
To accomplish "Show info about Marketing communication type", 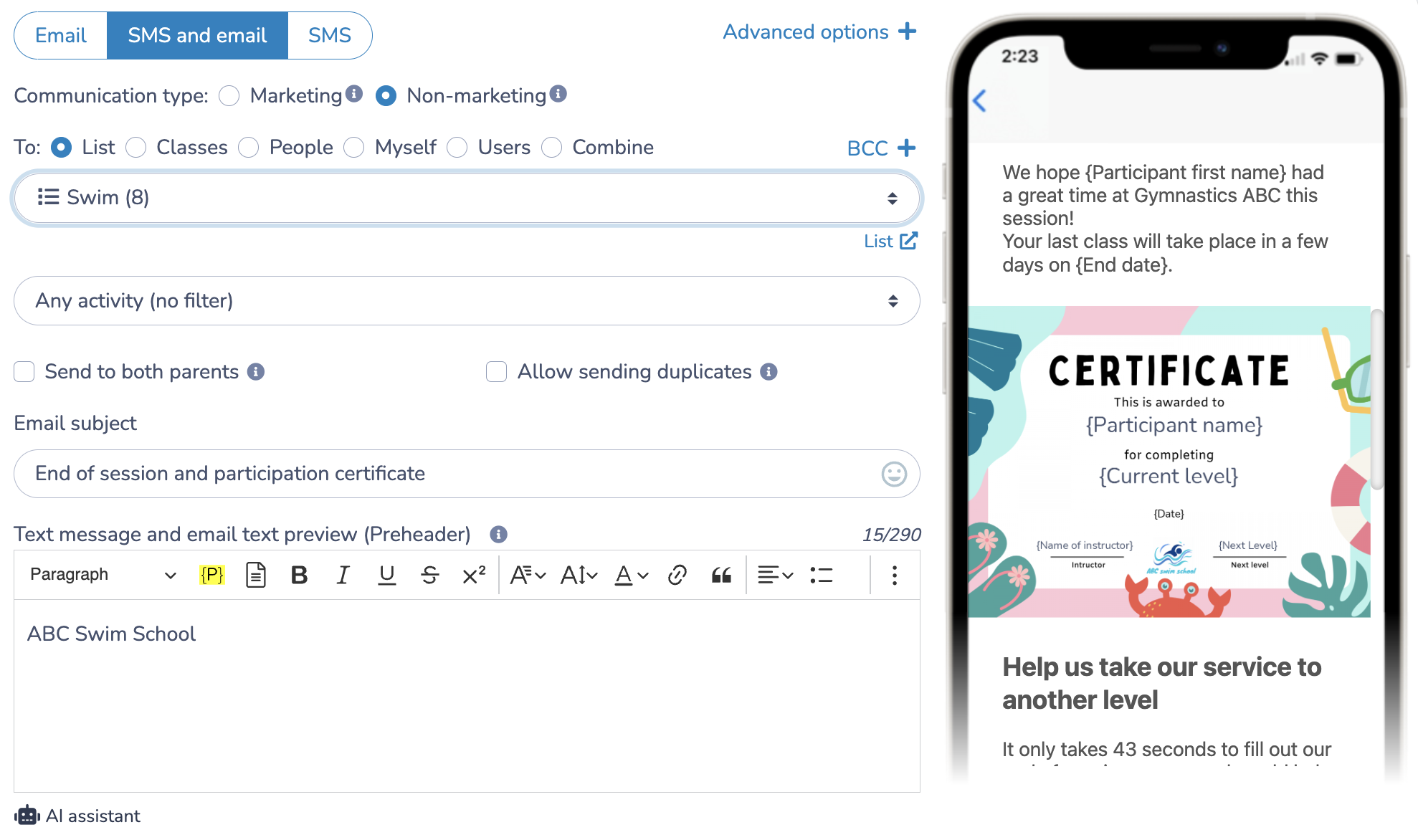I will 354,94.
